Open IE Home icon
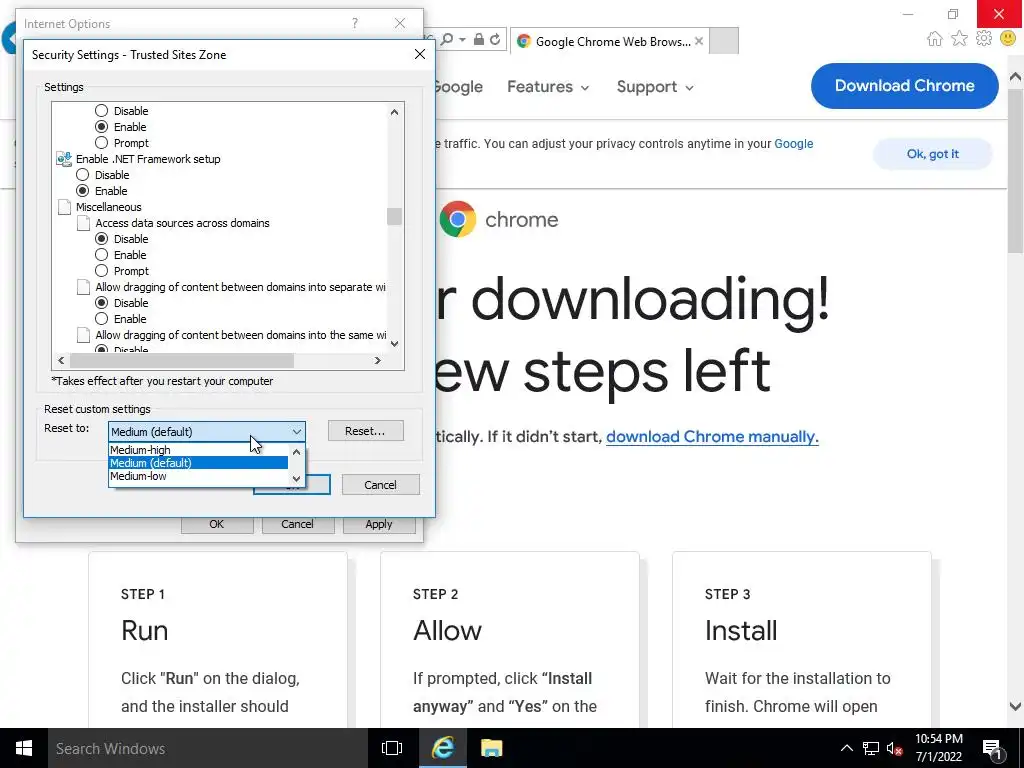The height and width of the screenshot is (768, 1024). [x=935, y=39]
